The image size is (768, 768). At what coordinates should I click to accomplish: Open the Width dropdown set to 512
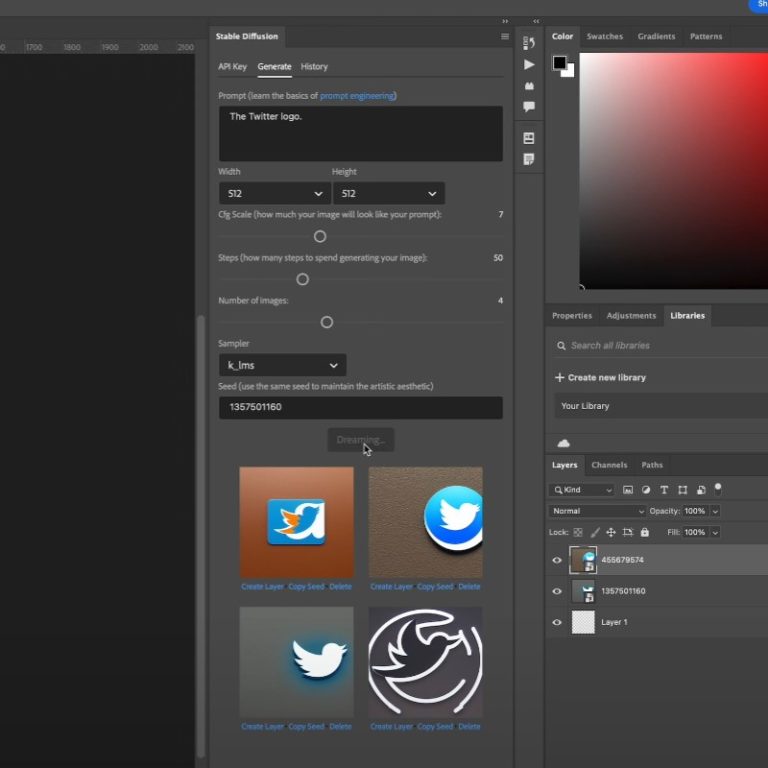coord(274,193)
